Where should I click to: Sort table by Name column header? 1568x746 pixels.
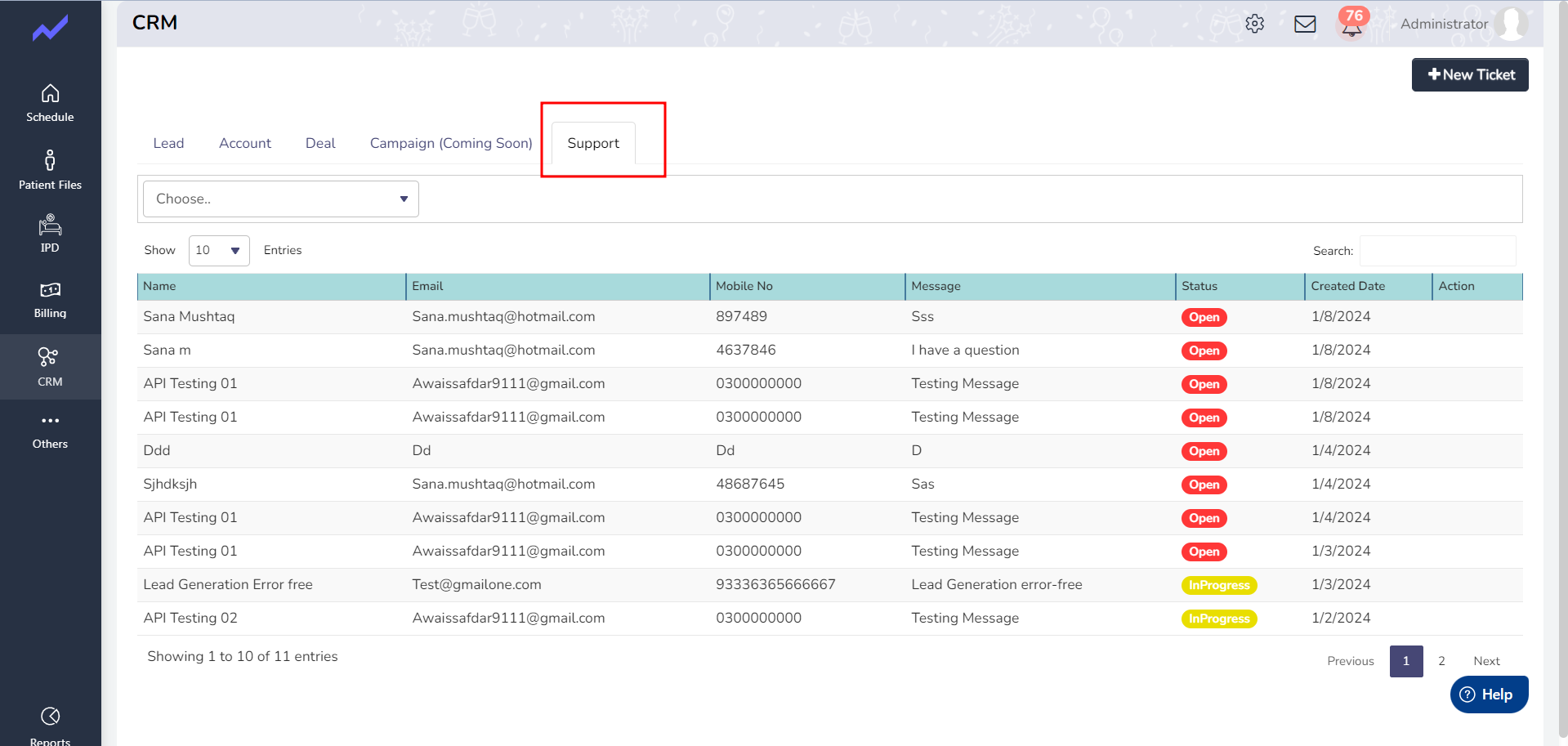[271, 286]
